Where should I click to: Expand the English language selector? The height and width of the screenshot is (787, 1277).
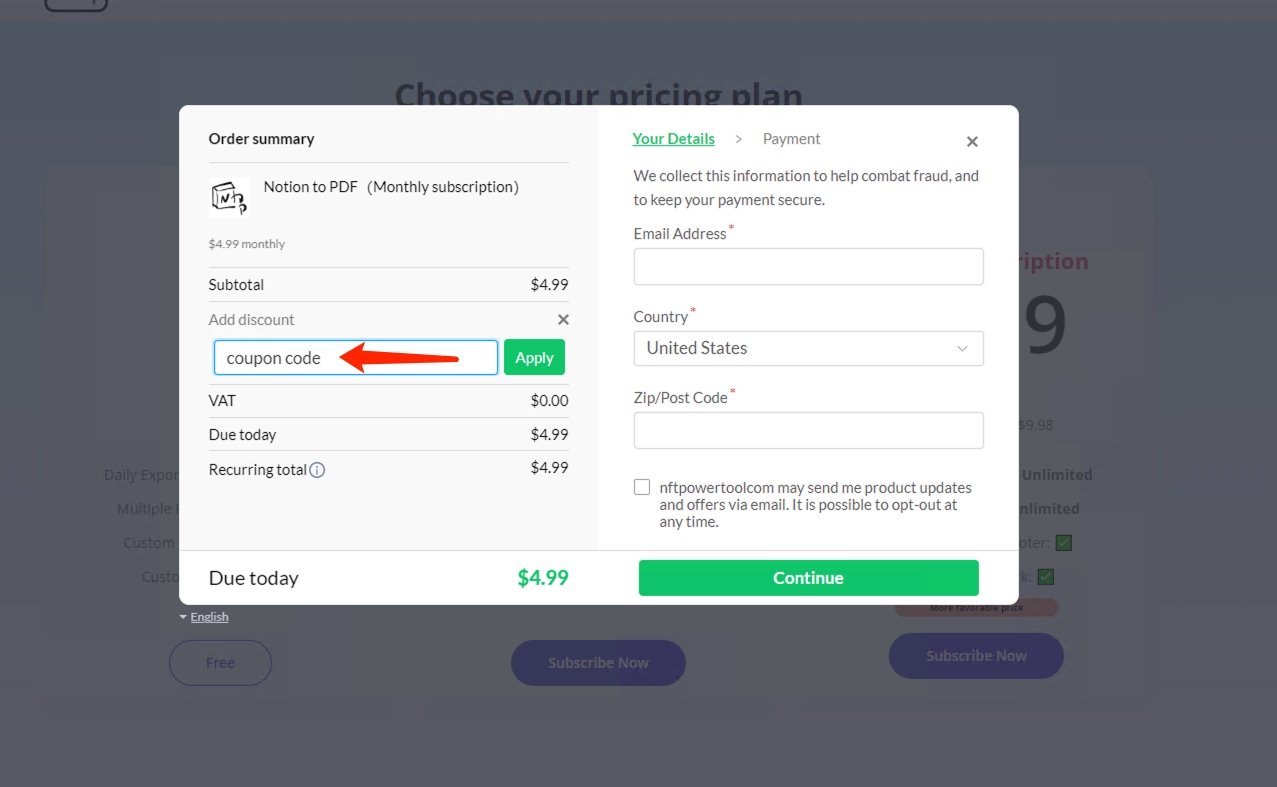coord(208,616)
